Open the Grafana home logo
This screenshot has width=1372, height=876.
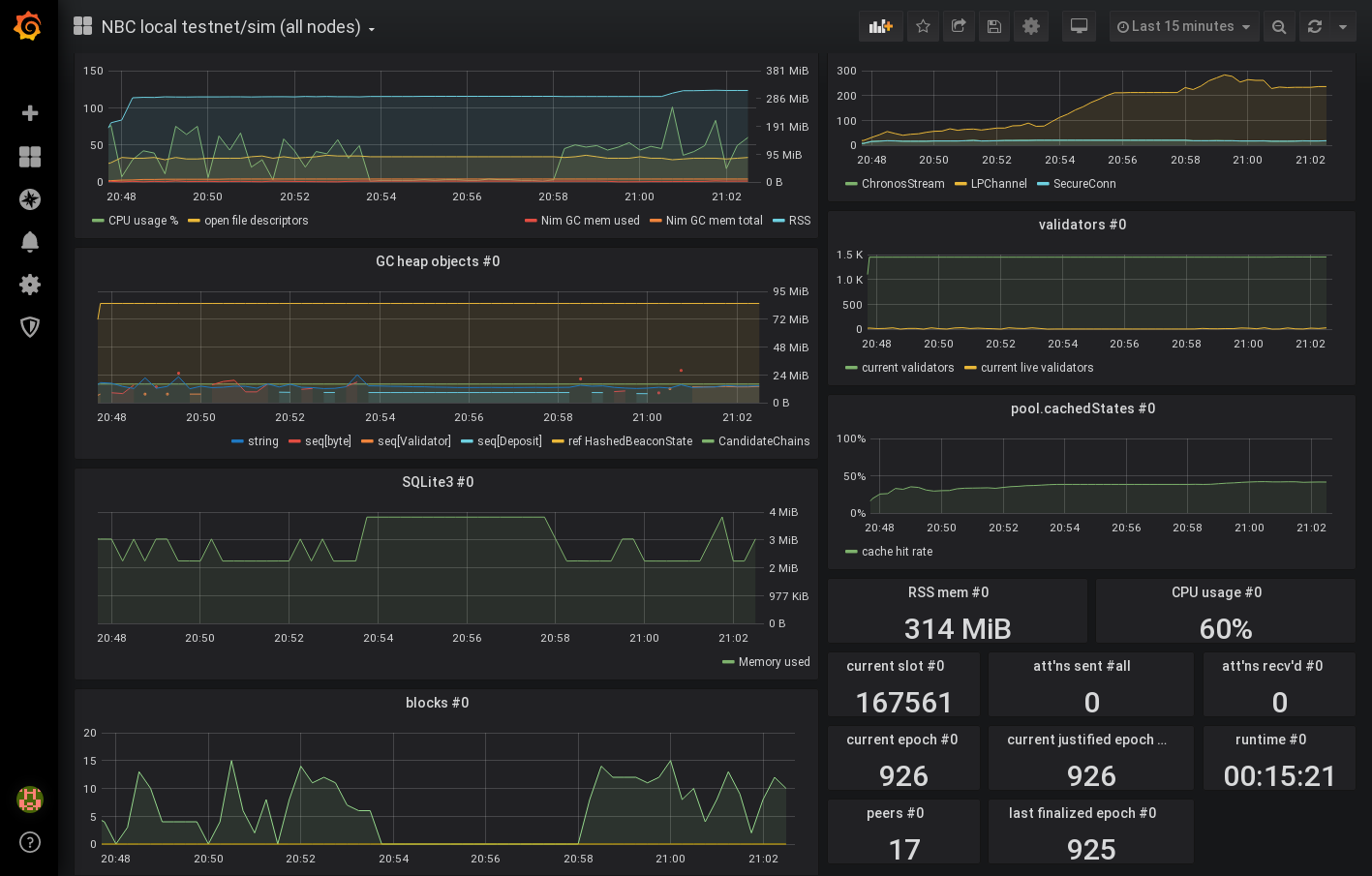click(28, 26)
